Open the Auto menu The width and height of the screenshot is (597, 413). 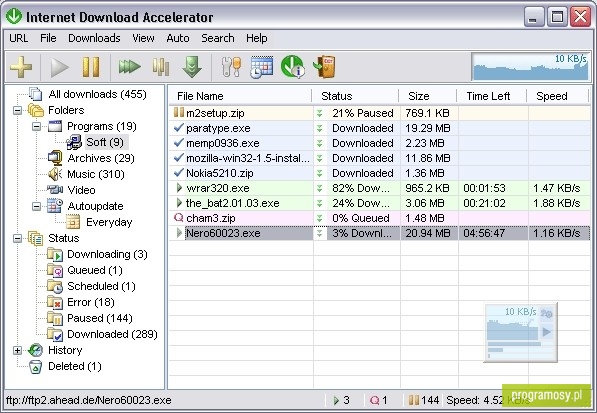coord(178,38)
